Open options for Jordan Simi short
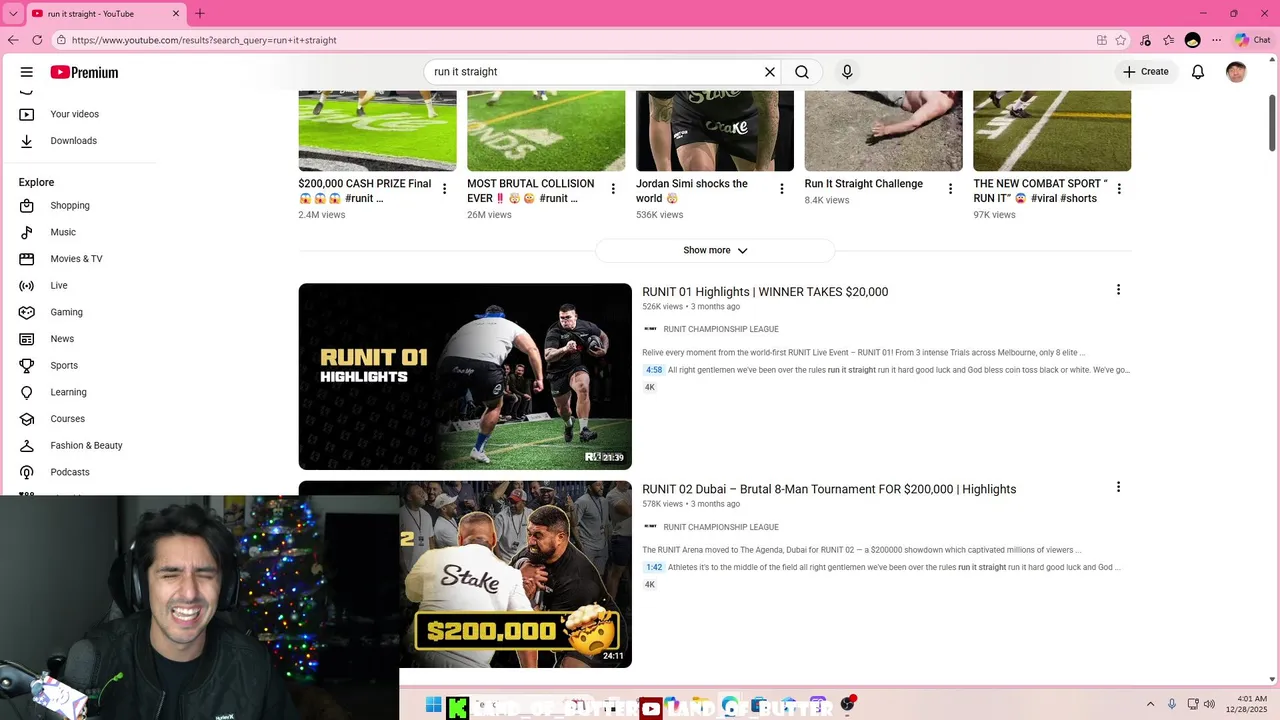 click(x=782, y=189)
